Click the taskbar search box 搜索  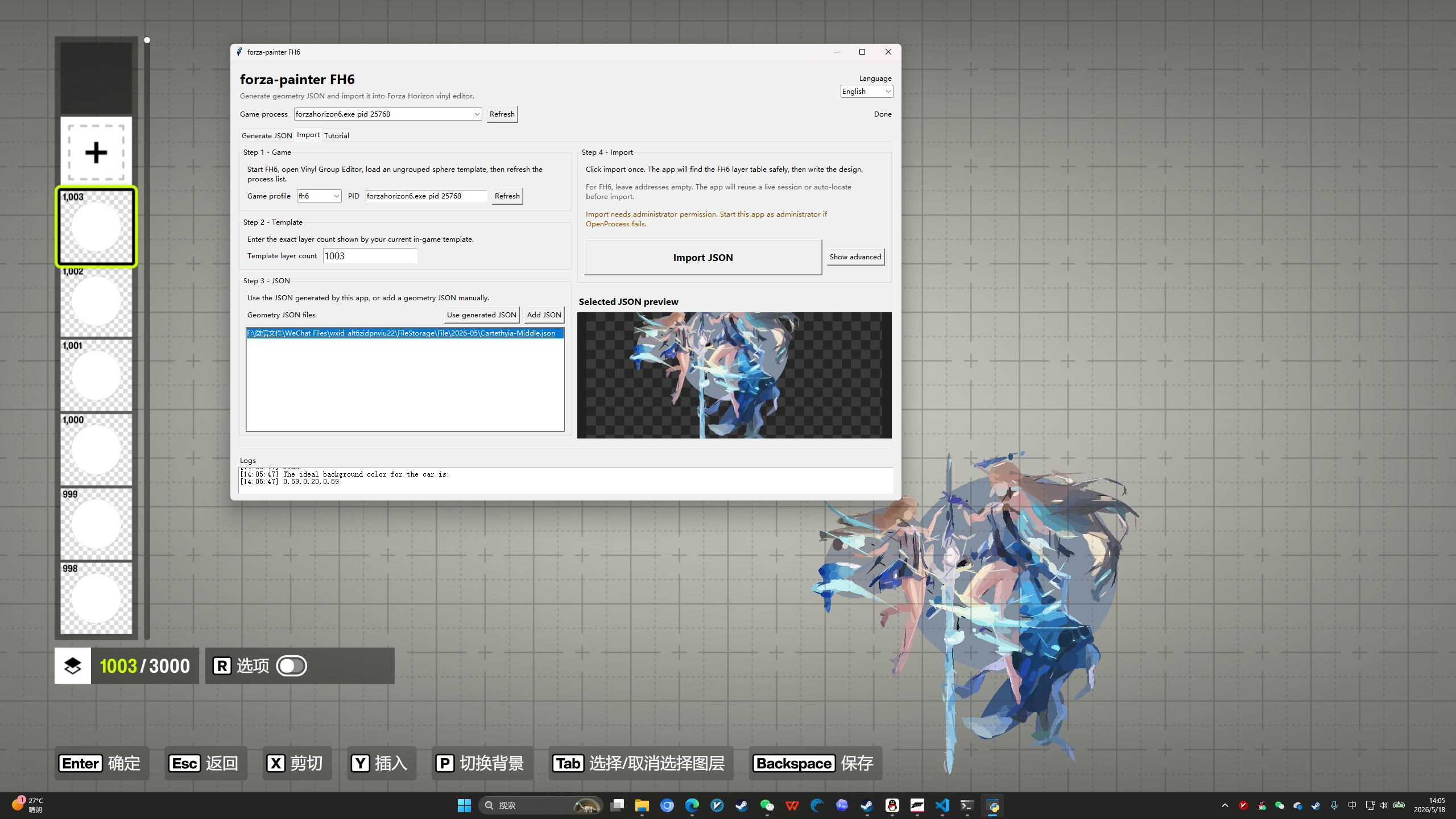tap(540, 805)
